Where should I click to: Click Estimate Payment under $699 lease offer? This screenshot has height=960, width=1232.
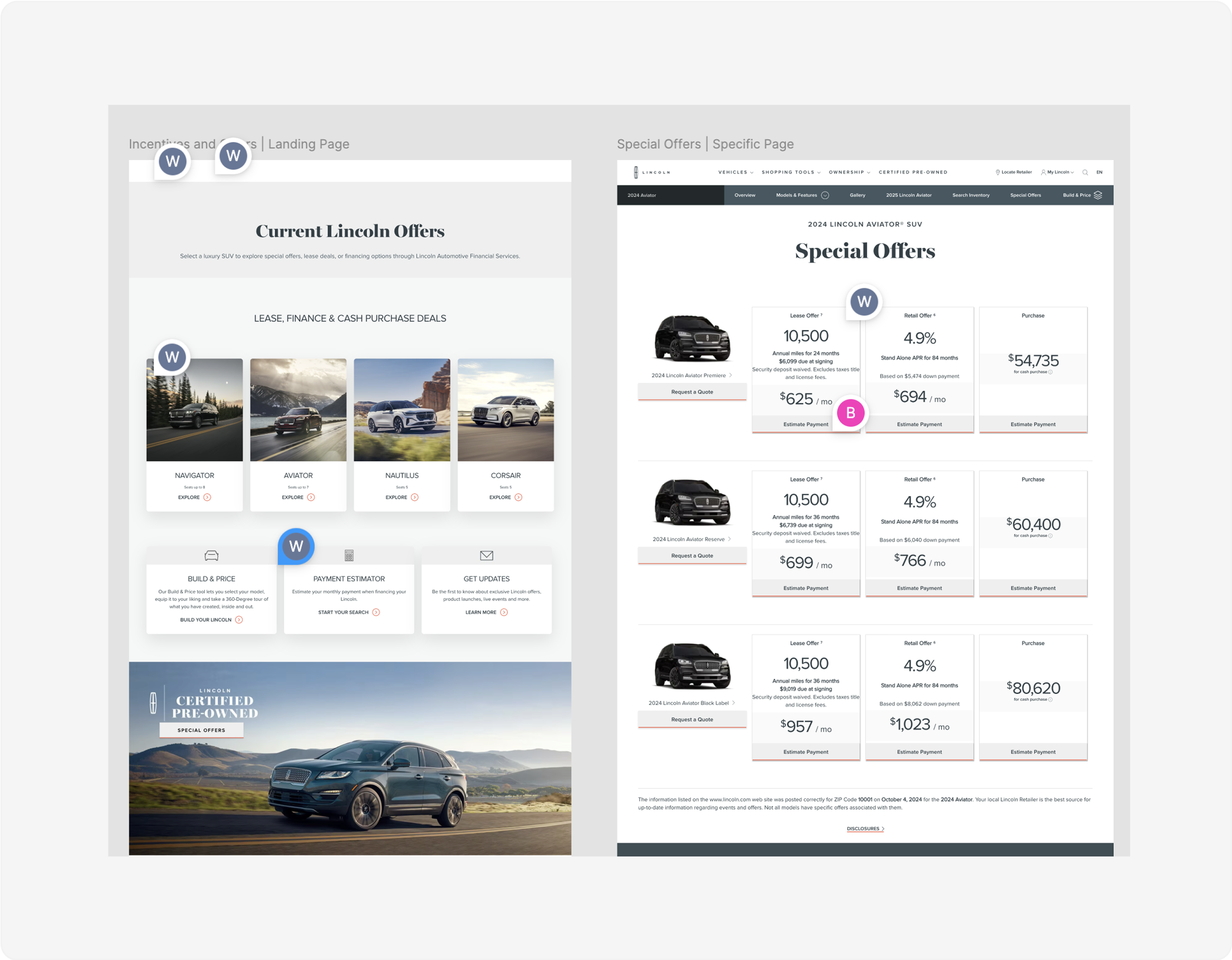pyautogui.click(x=806, y=588)
